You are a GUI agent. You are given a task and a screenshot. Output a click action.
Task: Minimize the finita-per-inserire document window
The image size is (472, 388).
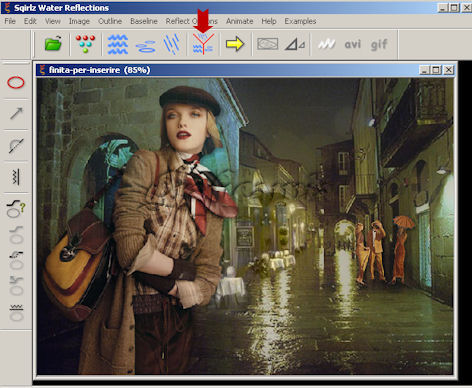click(424, 70)
